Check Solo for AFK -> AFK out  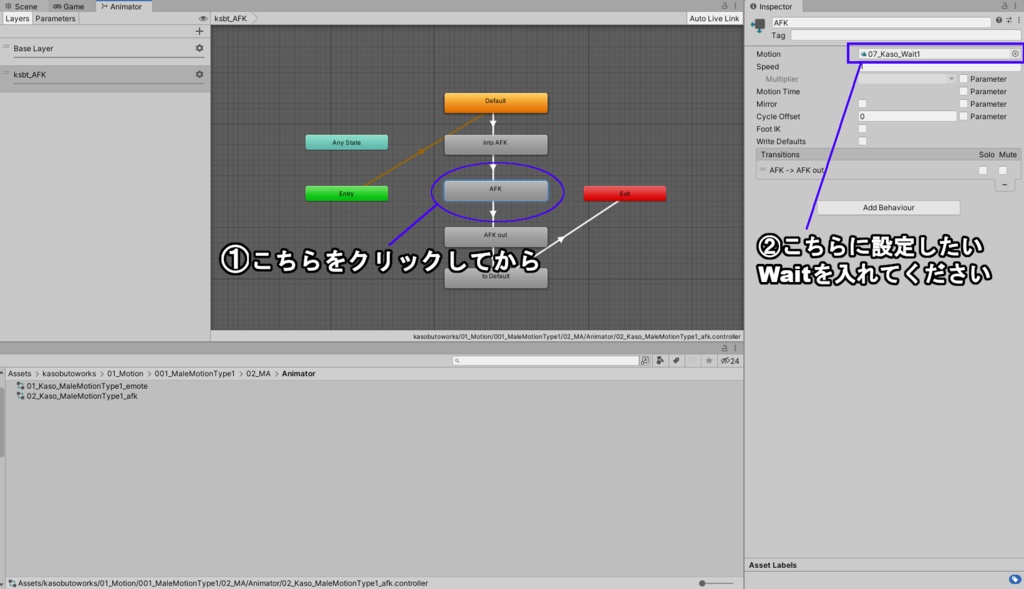[983, 170]
